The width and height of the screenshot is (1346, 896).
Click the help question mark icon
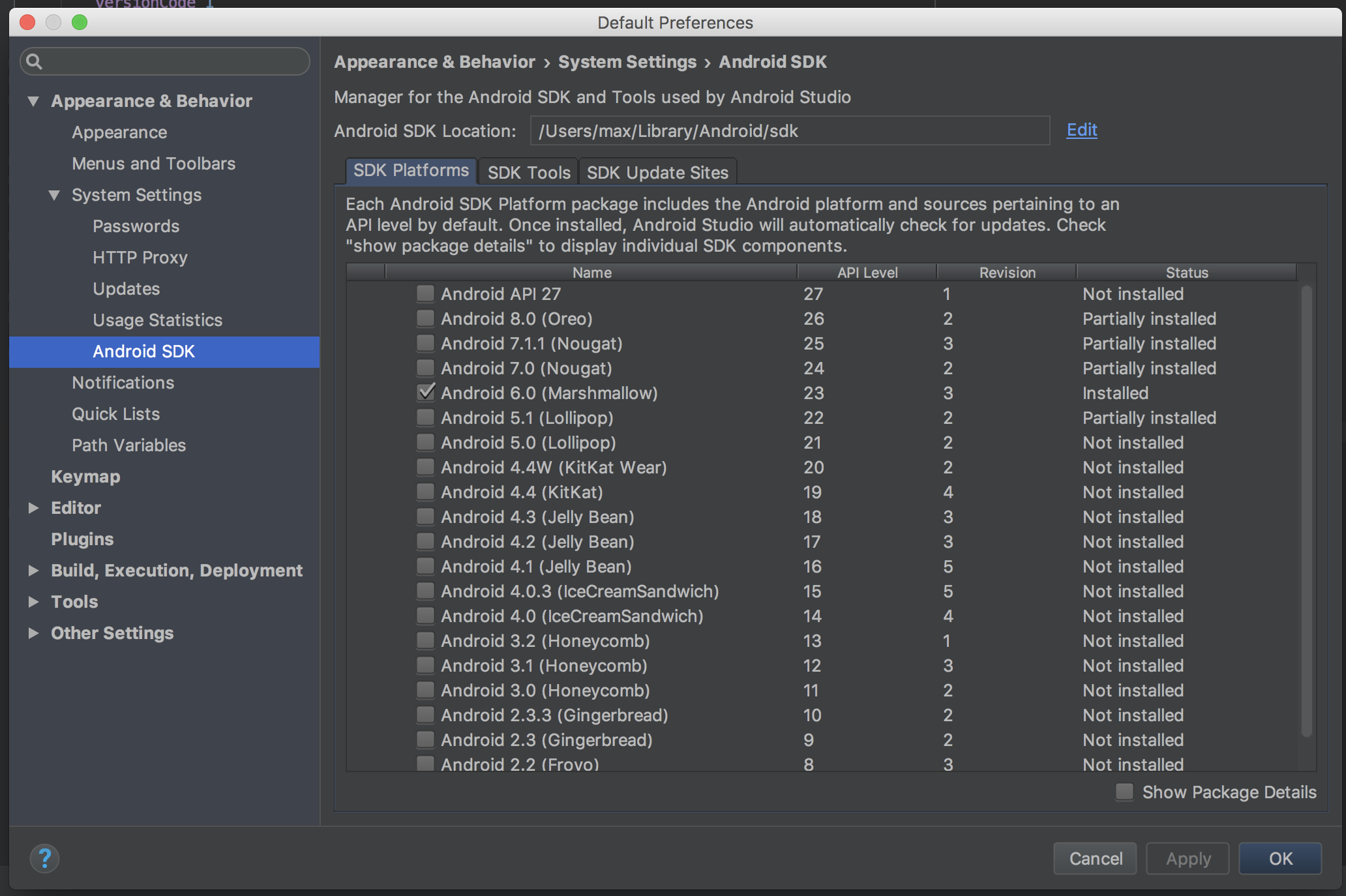click(x=44, y=858)
